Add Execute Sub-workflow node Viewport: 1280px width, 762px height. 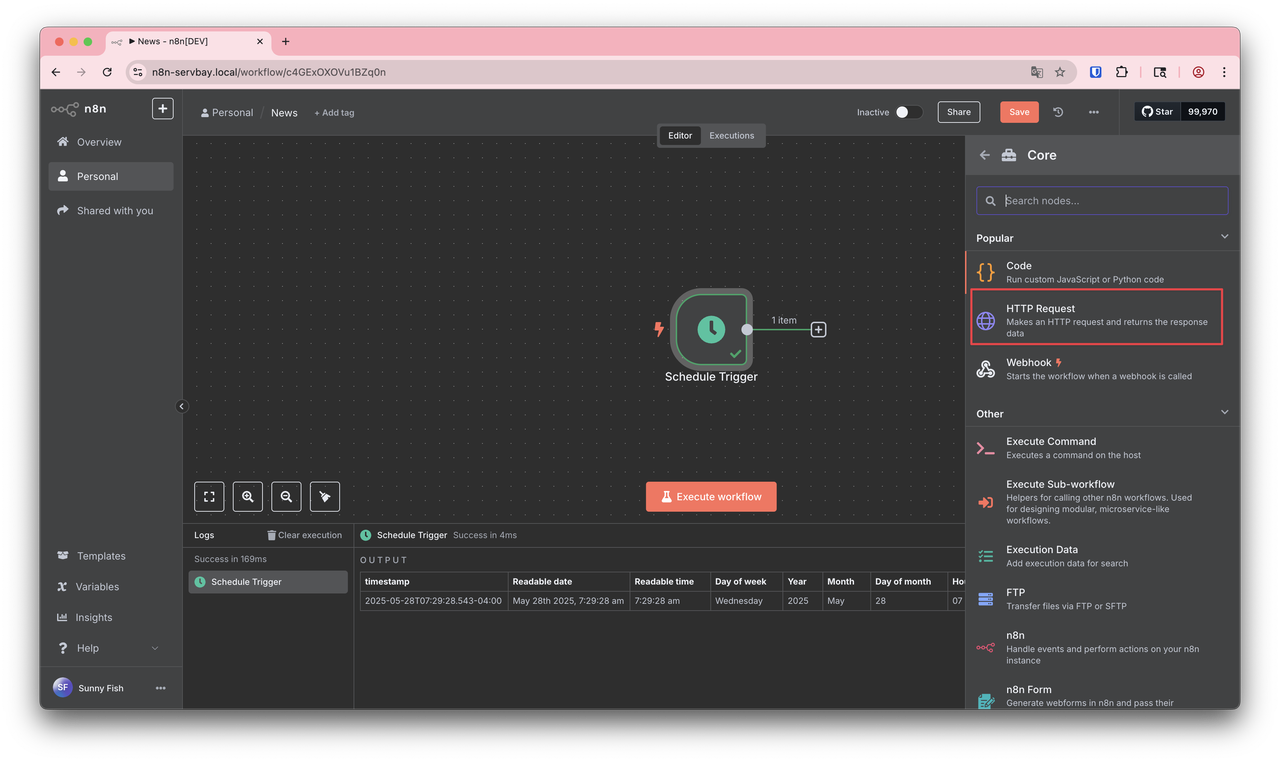click(x=1102, y=502)
